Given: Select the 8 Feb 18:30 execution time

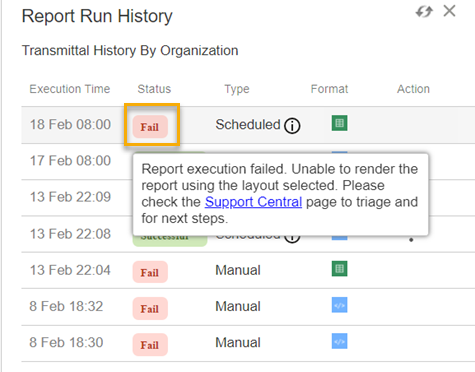Looking at the screenshot, I should pyautogui.click(x=66, y=343).
